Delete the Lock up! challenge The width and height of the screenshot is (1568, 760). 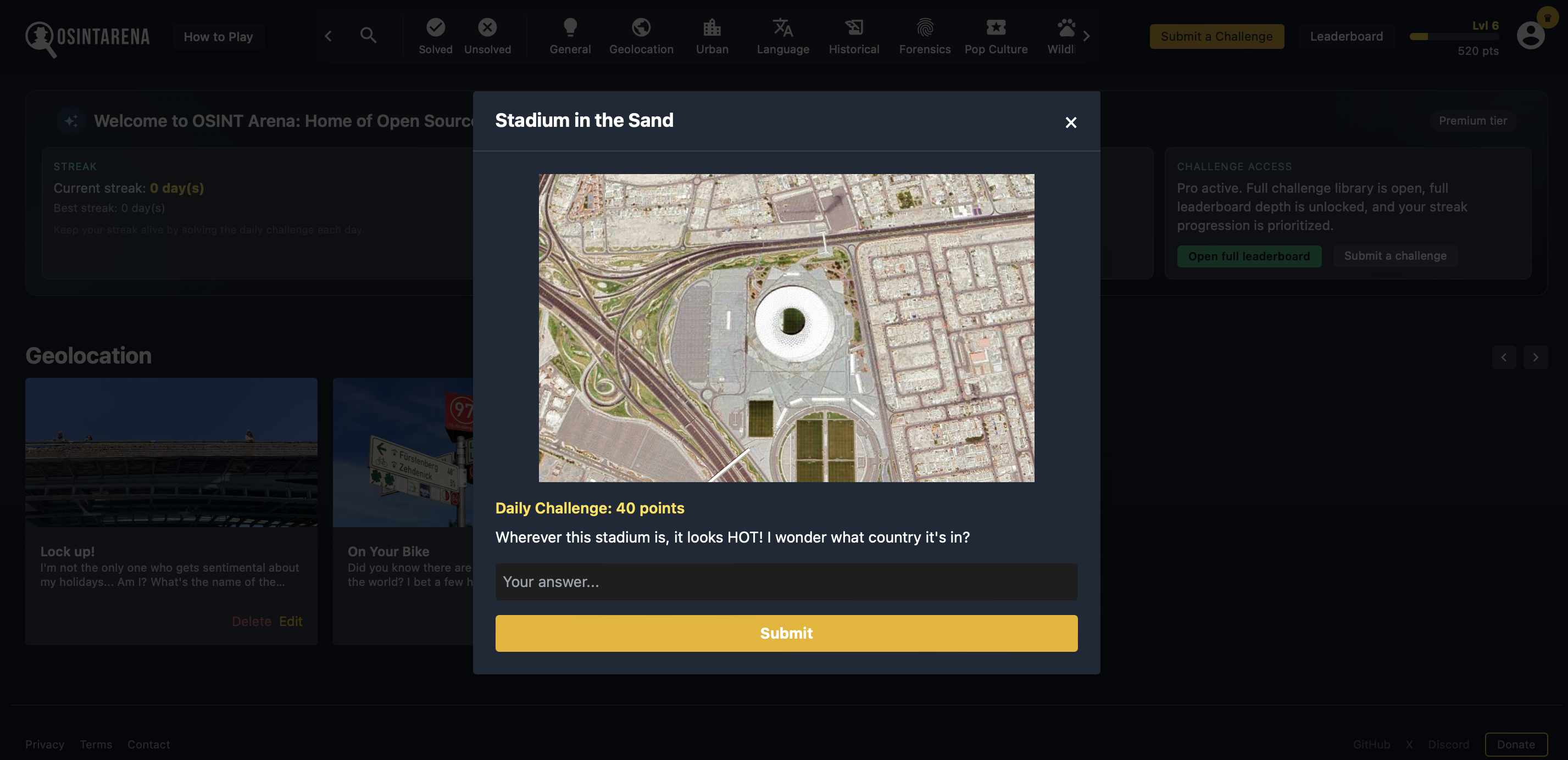tap(252, 621)
